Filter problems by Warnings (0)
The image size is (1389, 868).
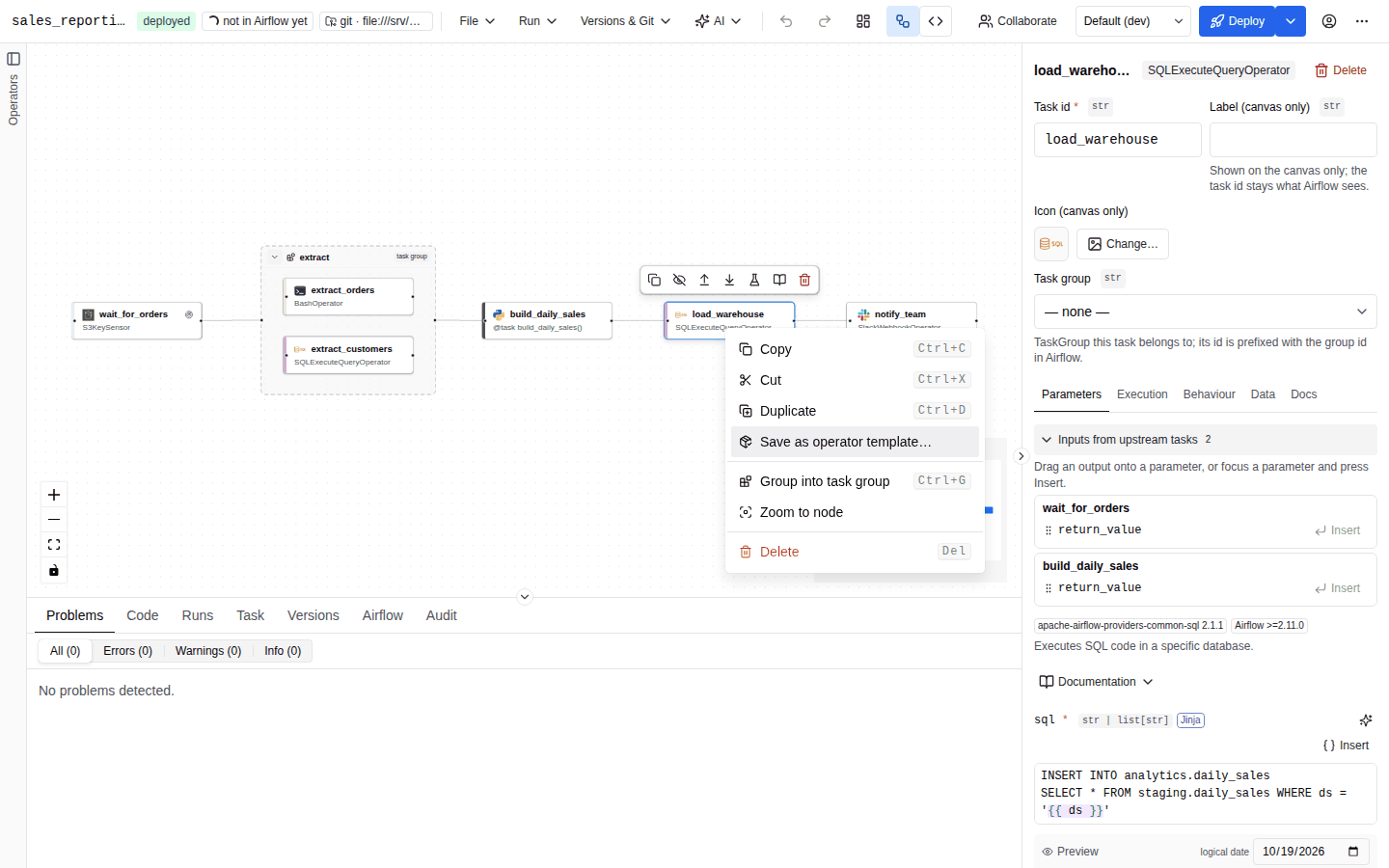pyautogui.click(x=208, y=651)
